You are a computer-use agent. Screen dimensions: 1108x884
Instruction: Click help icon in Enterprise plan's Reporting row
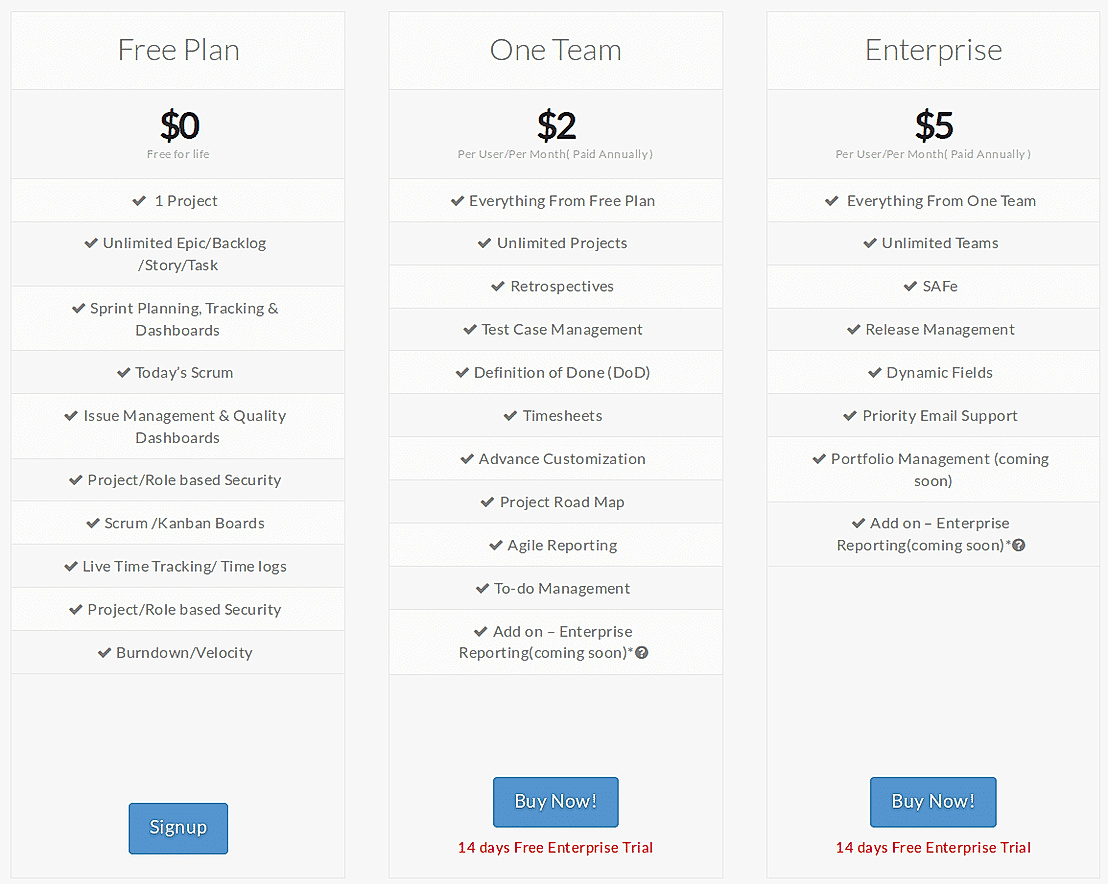coord(1019,545)
